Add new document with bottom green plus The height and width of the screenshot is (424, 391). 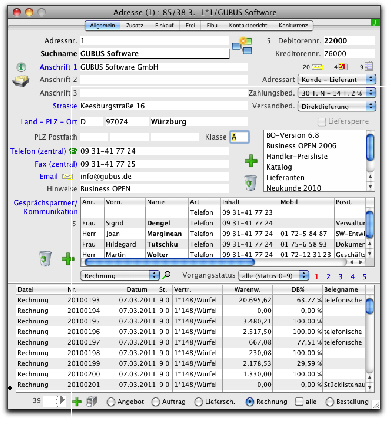point(77,401)
